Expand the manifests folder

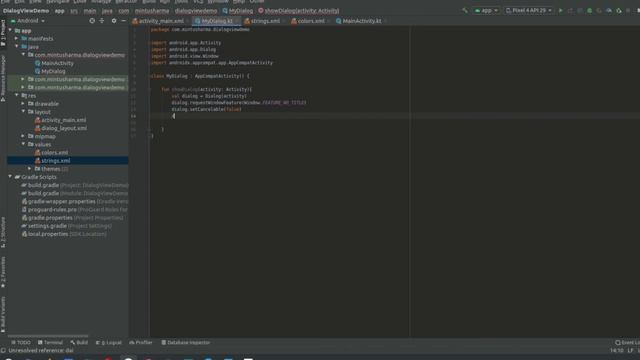coord(17,39)
